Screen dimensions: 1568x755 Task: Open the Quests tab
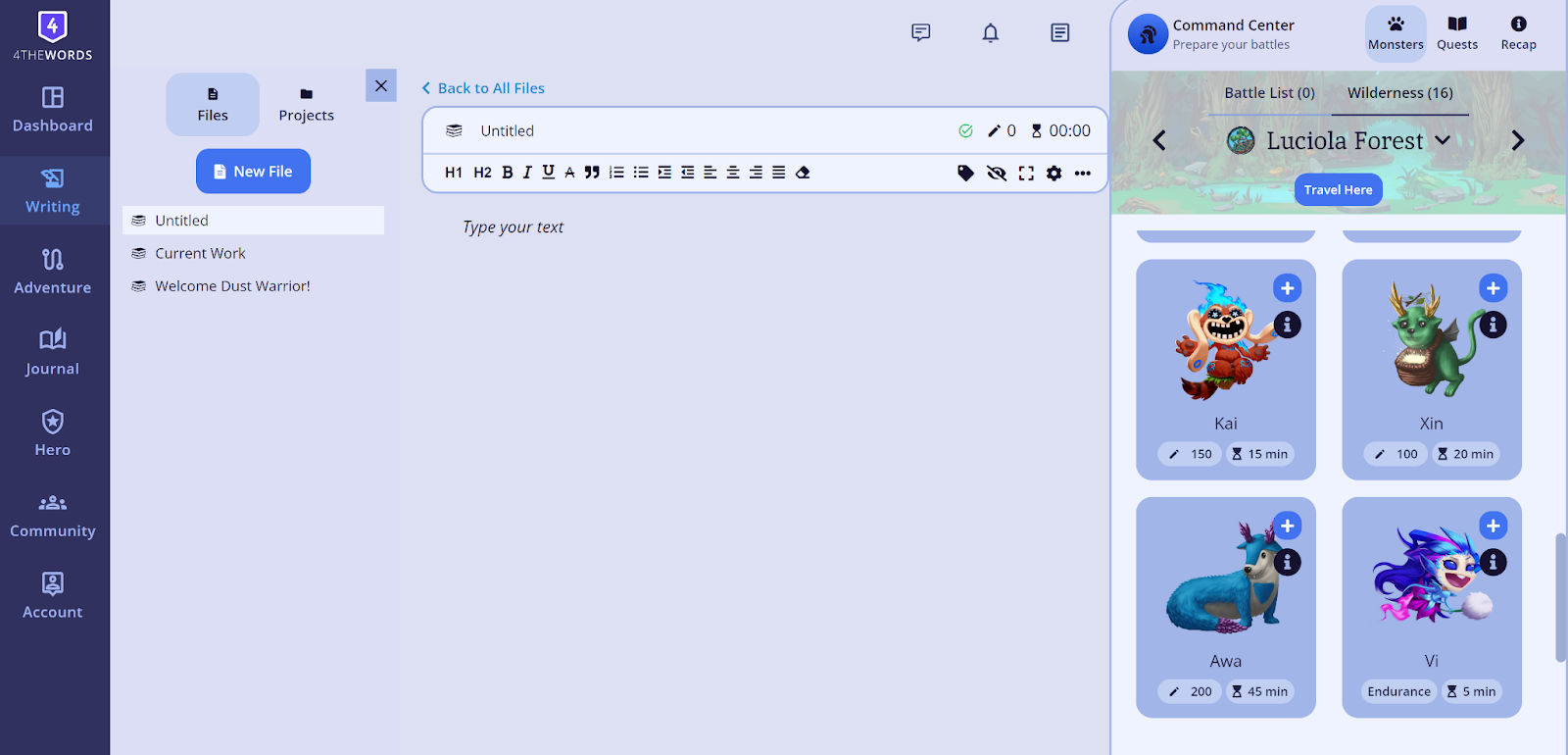click(1457, 34)
